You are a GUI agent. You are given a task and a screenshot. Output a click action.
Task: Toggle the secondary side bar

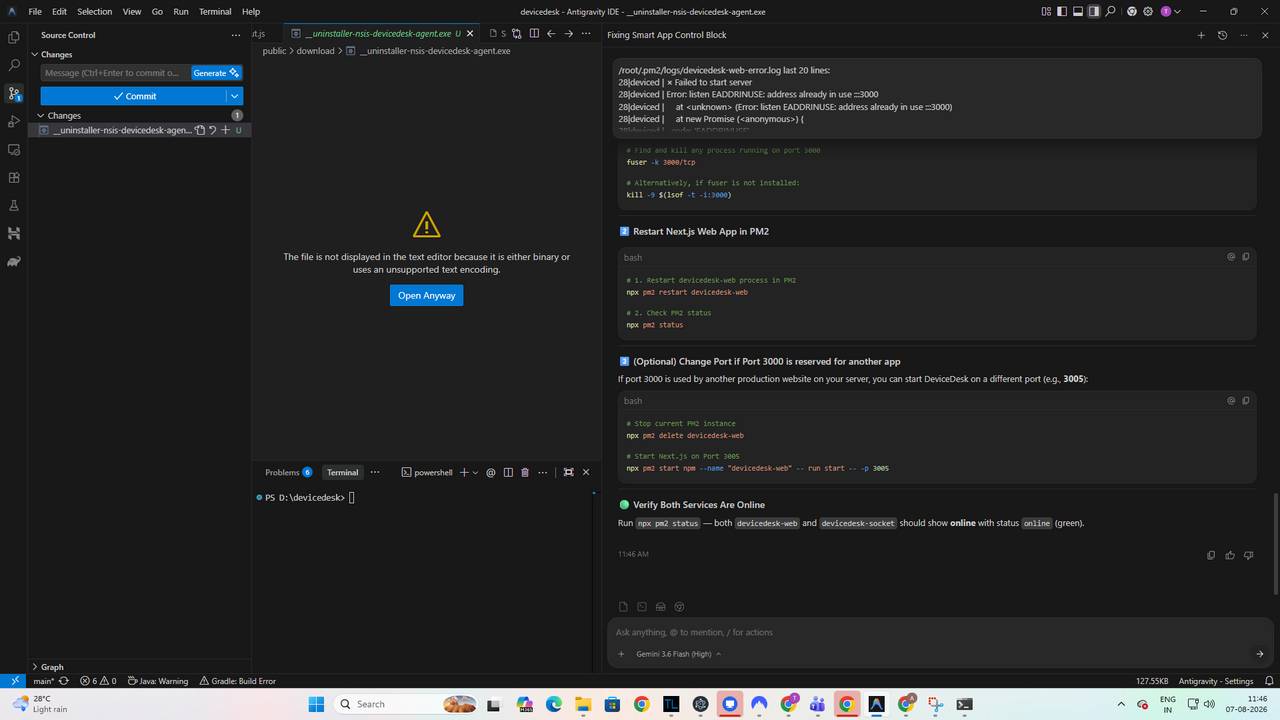click(x=1094, y=11)
